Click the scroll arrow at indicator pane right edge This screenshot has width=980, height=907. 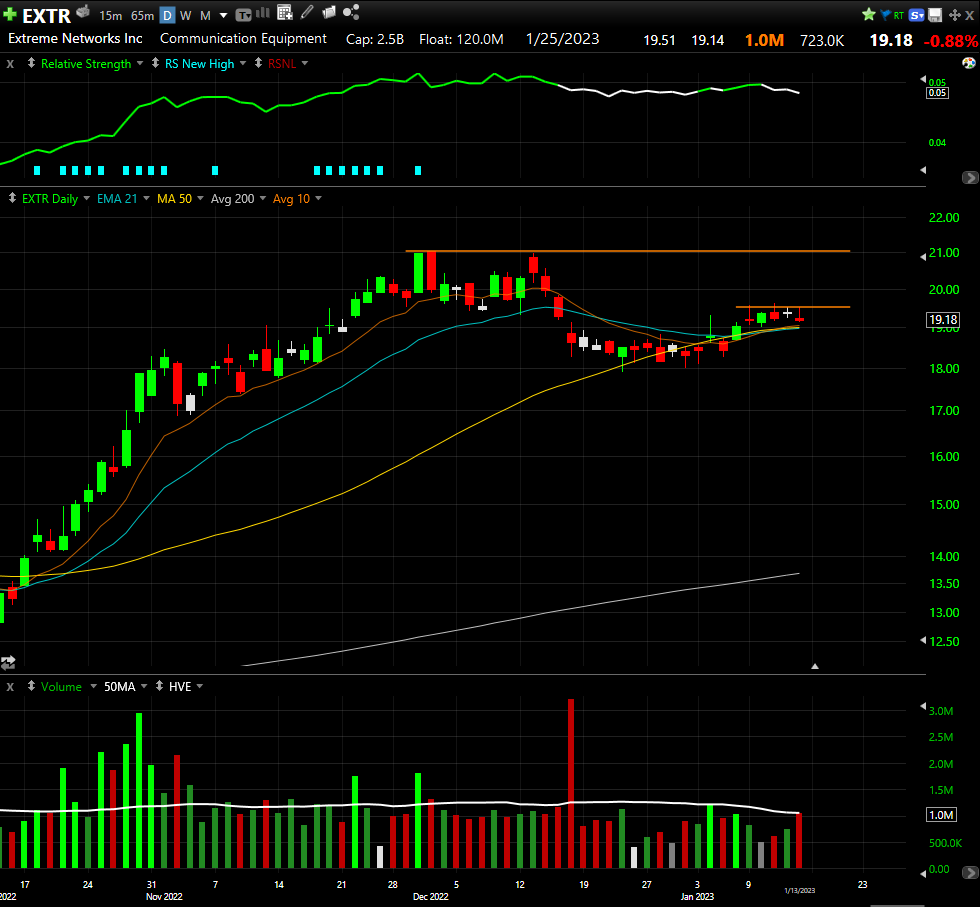(x=969, y=178)
